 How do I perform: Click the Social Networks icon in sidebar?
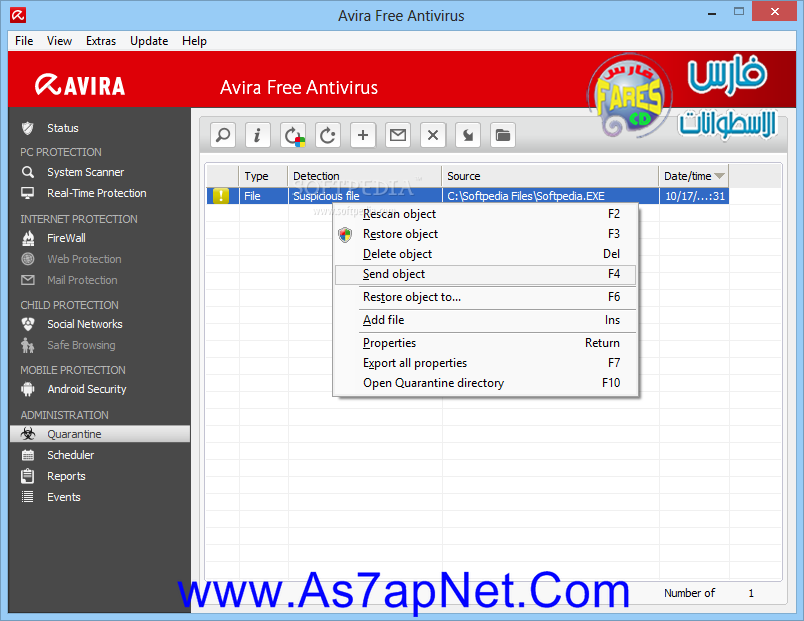point(28,324)
